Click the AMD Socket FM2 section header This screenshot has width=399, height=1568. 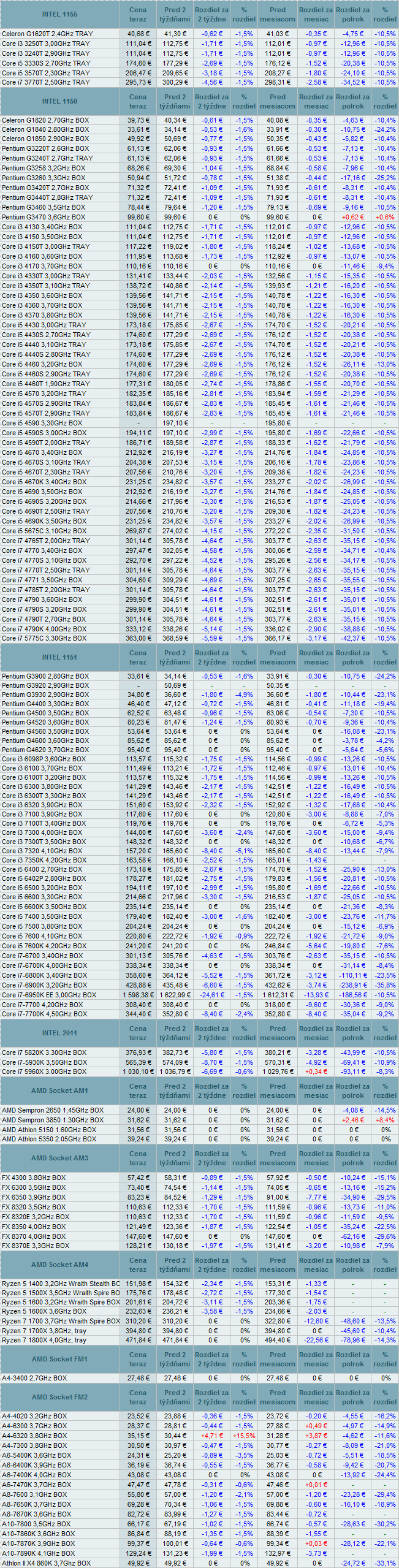coord(59,1397)
